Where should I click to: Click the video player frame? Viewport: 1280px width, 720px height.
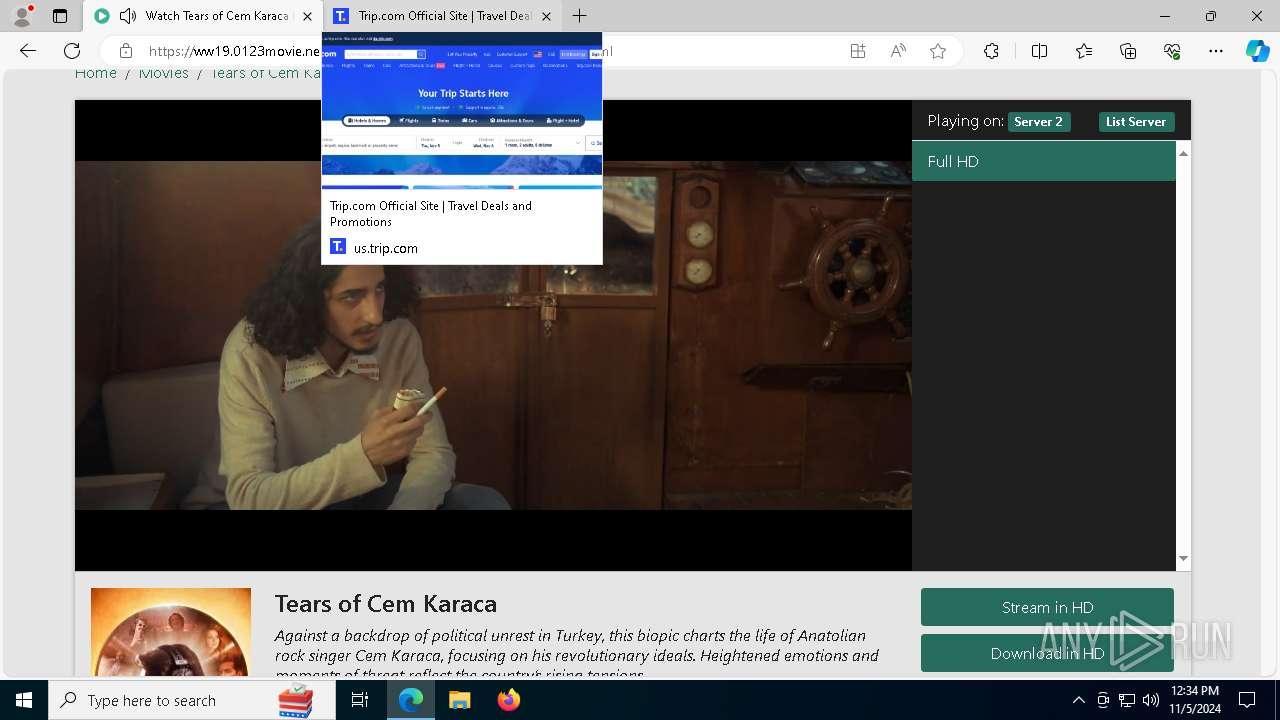493,335
